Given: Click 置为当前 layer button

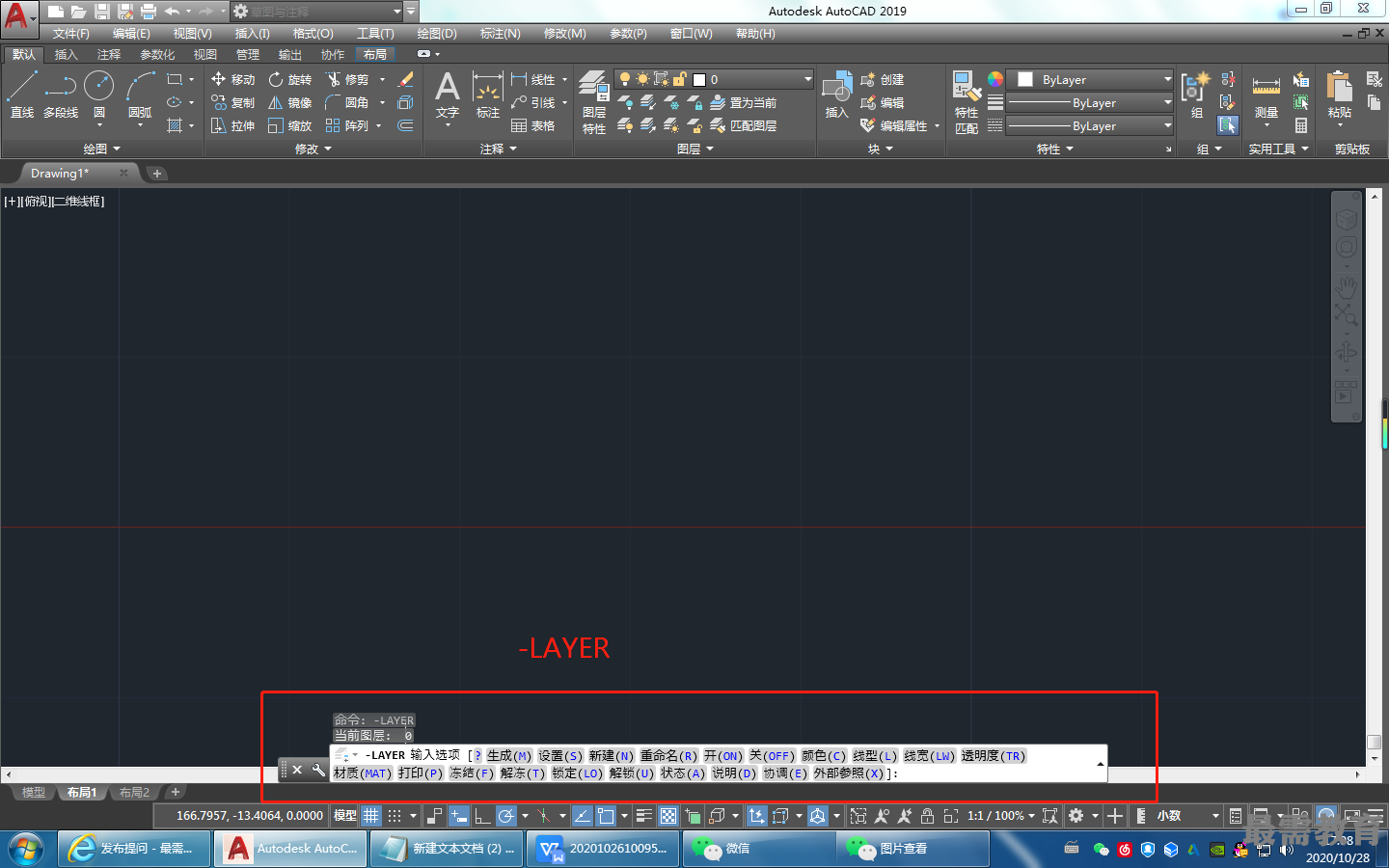Looking at the screenshot, I should pos(743,102).
